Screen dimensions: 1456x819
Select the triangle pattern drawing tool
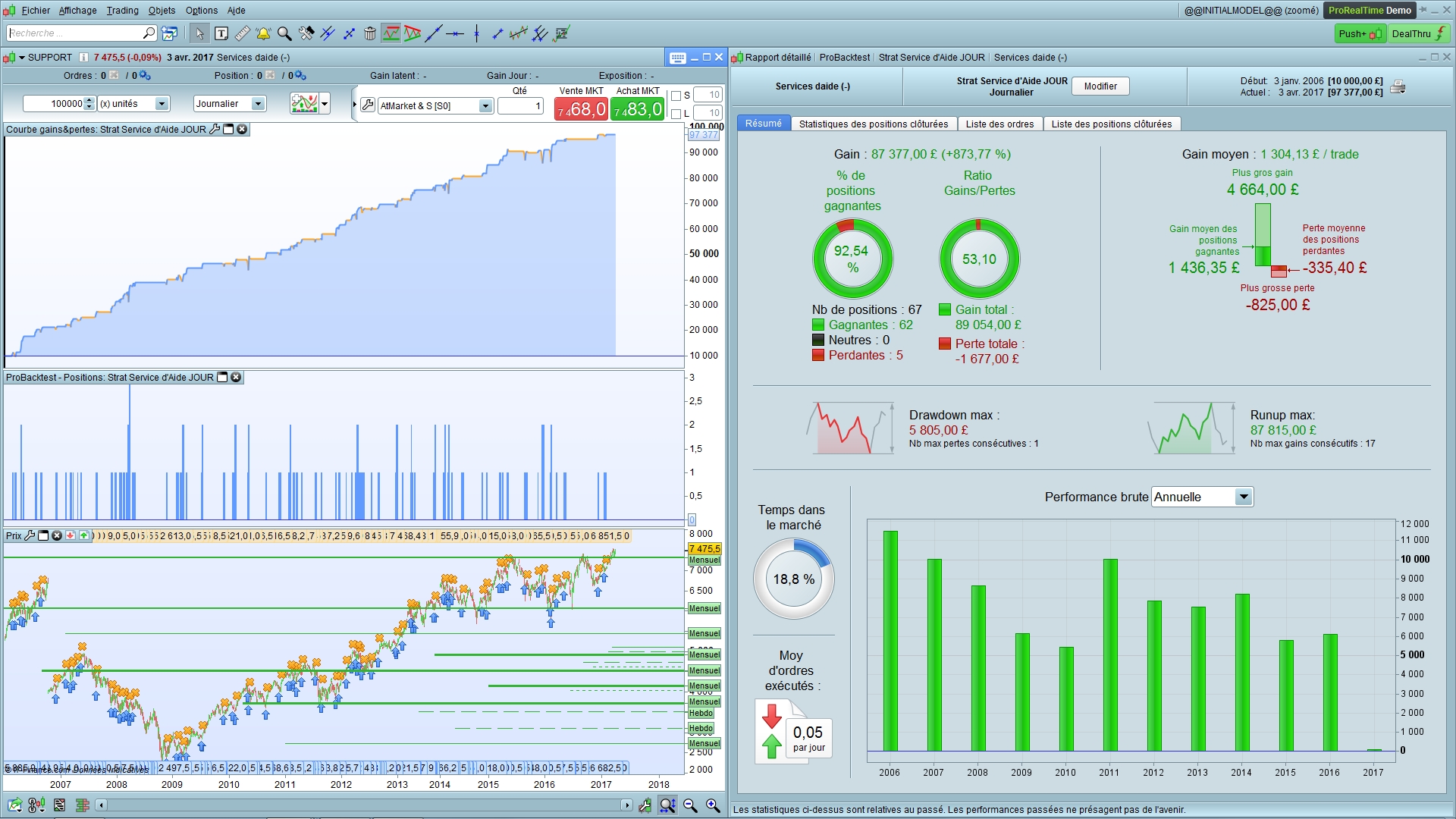click(413, 33)
